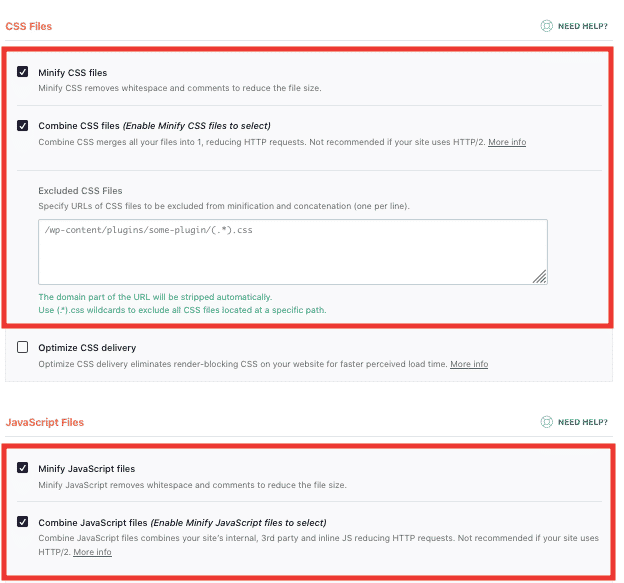The image size is (624, 583).
Task: Click the textarea resize handle corner
Action: point(540,277)
